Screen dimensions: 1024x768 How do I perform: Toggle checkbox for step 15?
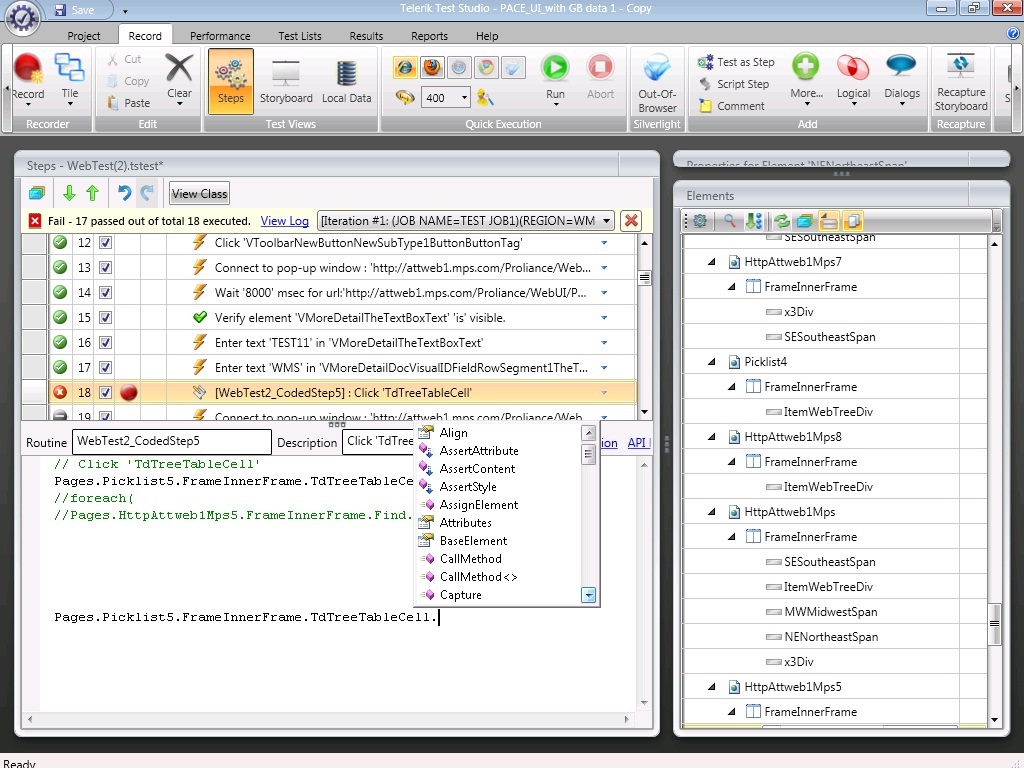point(106,318)
